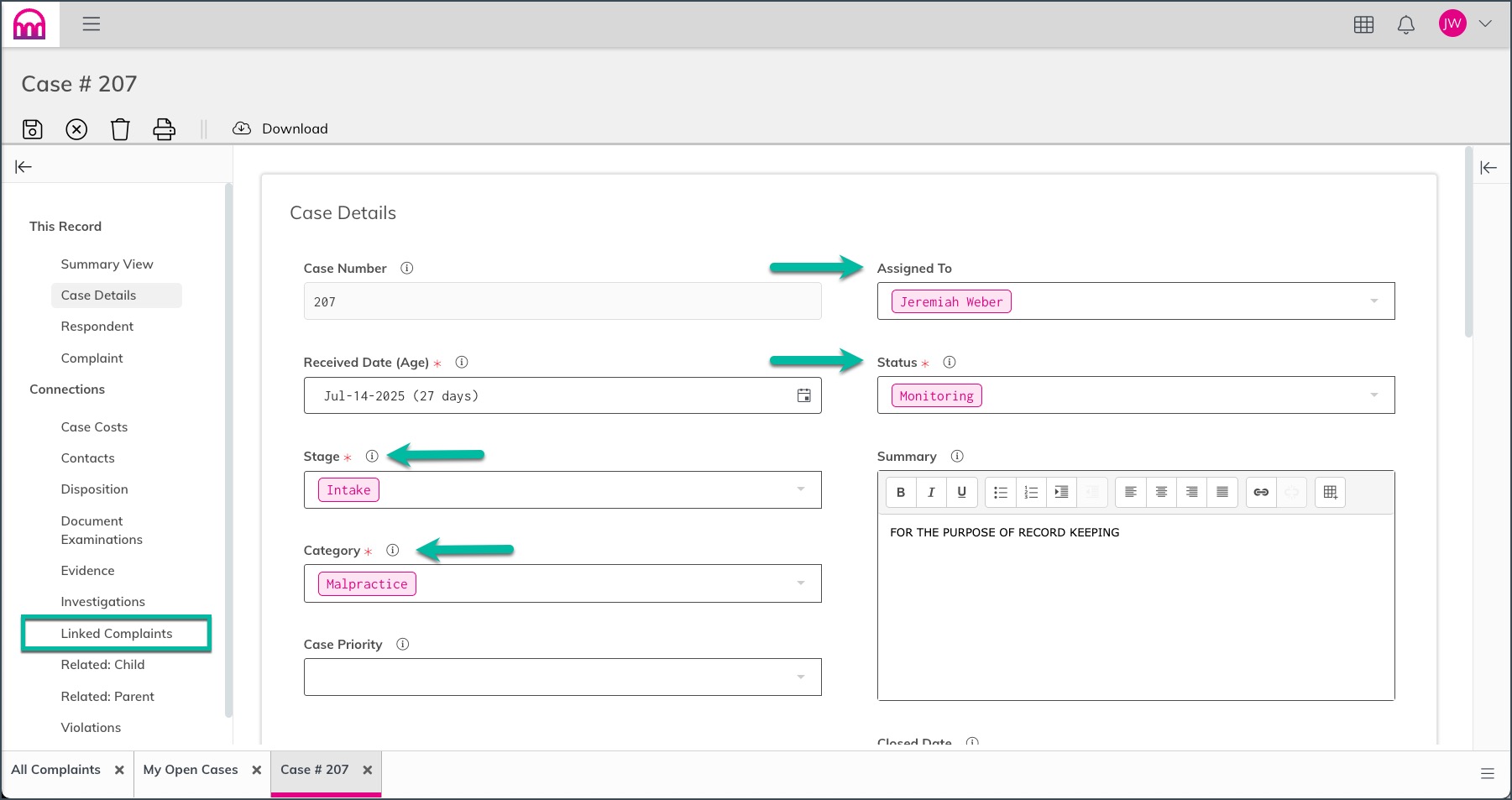Expand the user account chevron
The image size is (1512, 800).
point(1485,24)
